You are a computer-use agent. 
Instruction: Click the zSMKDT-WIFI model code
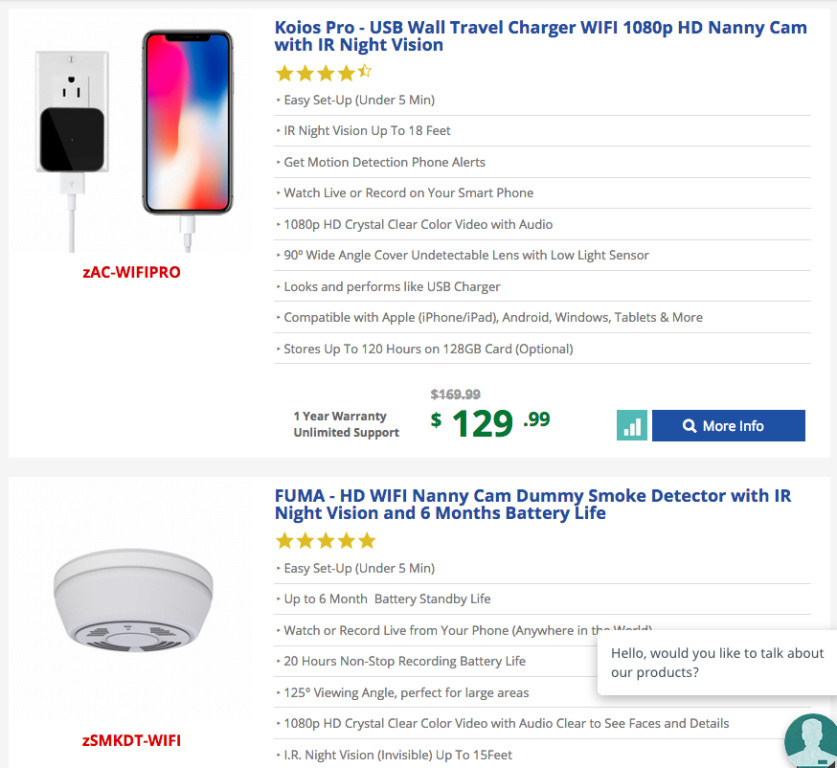click(x=131, y=741)
